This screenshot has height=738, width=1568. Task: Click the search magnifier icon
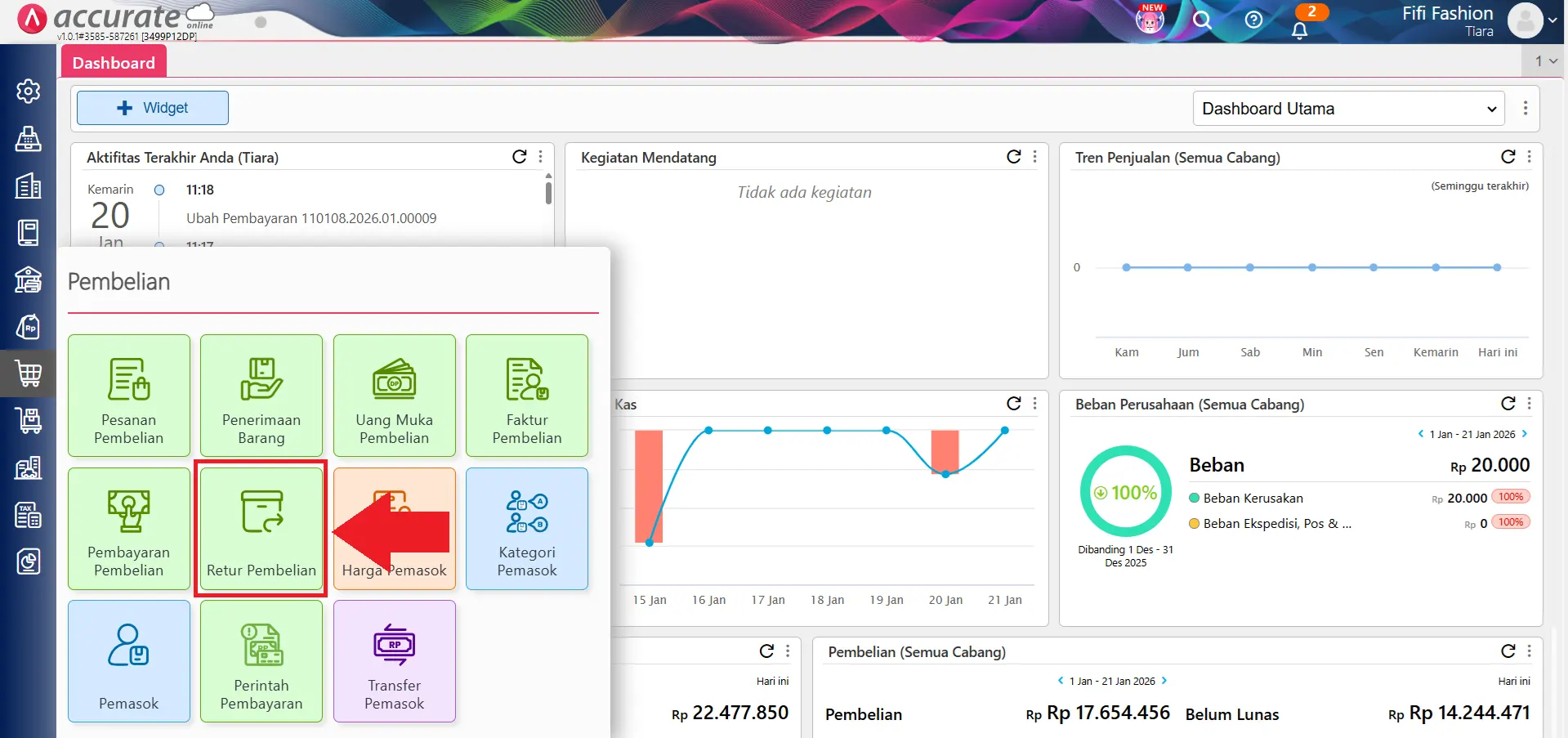pos(1201,20)
